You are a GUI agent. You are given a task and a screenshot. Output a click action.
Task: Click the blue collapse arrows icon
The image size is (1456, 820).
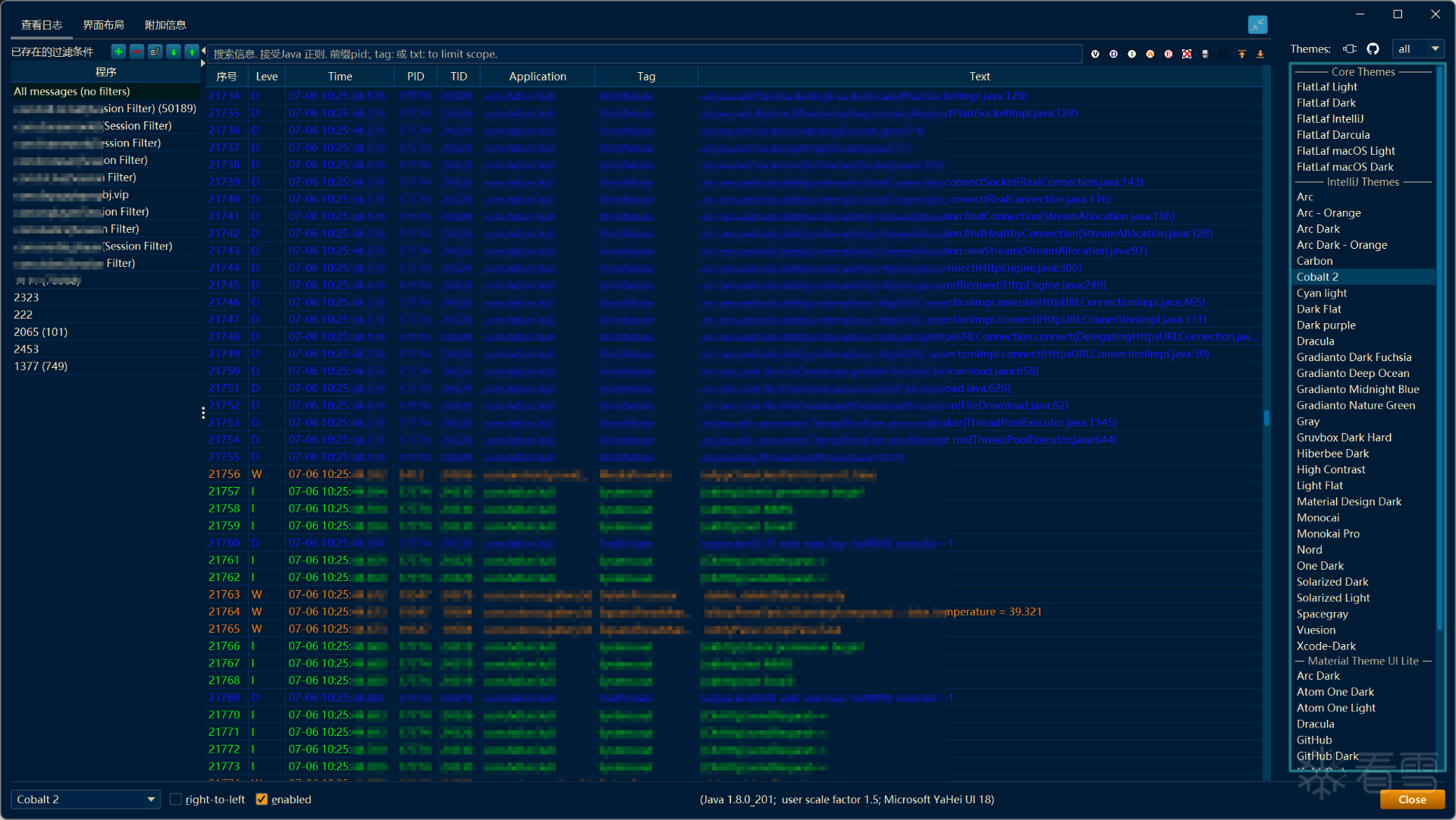1257,24
